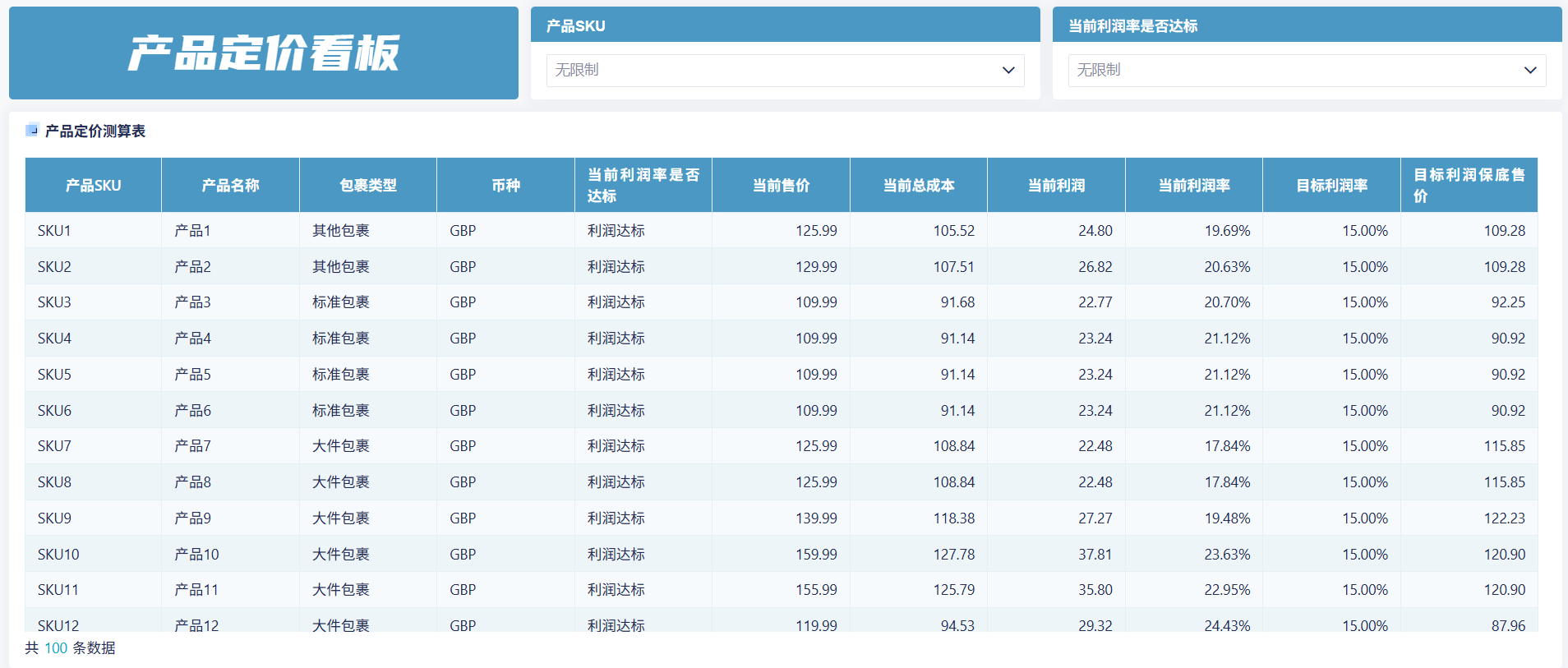This screenshot has width=1568, height=668.
Task: Click the 当前利润率 column header
Action: 1194,186
